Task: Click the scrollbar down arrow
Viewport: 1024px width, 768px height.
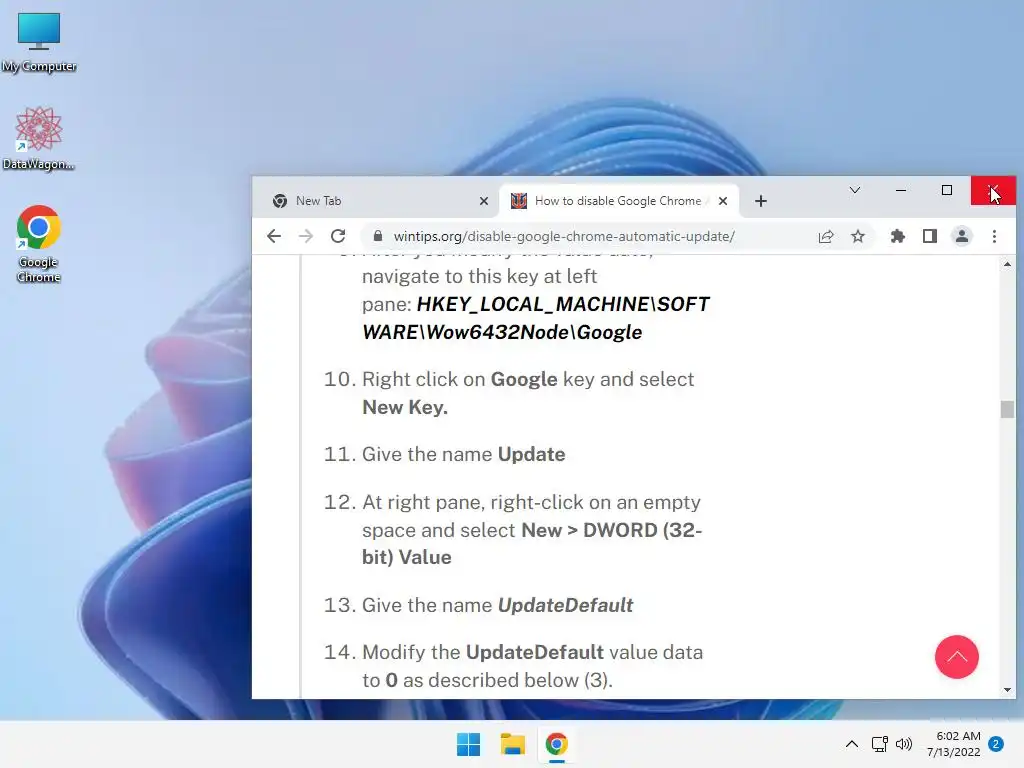Action: [1007, 690]
